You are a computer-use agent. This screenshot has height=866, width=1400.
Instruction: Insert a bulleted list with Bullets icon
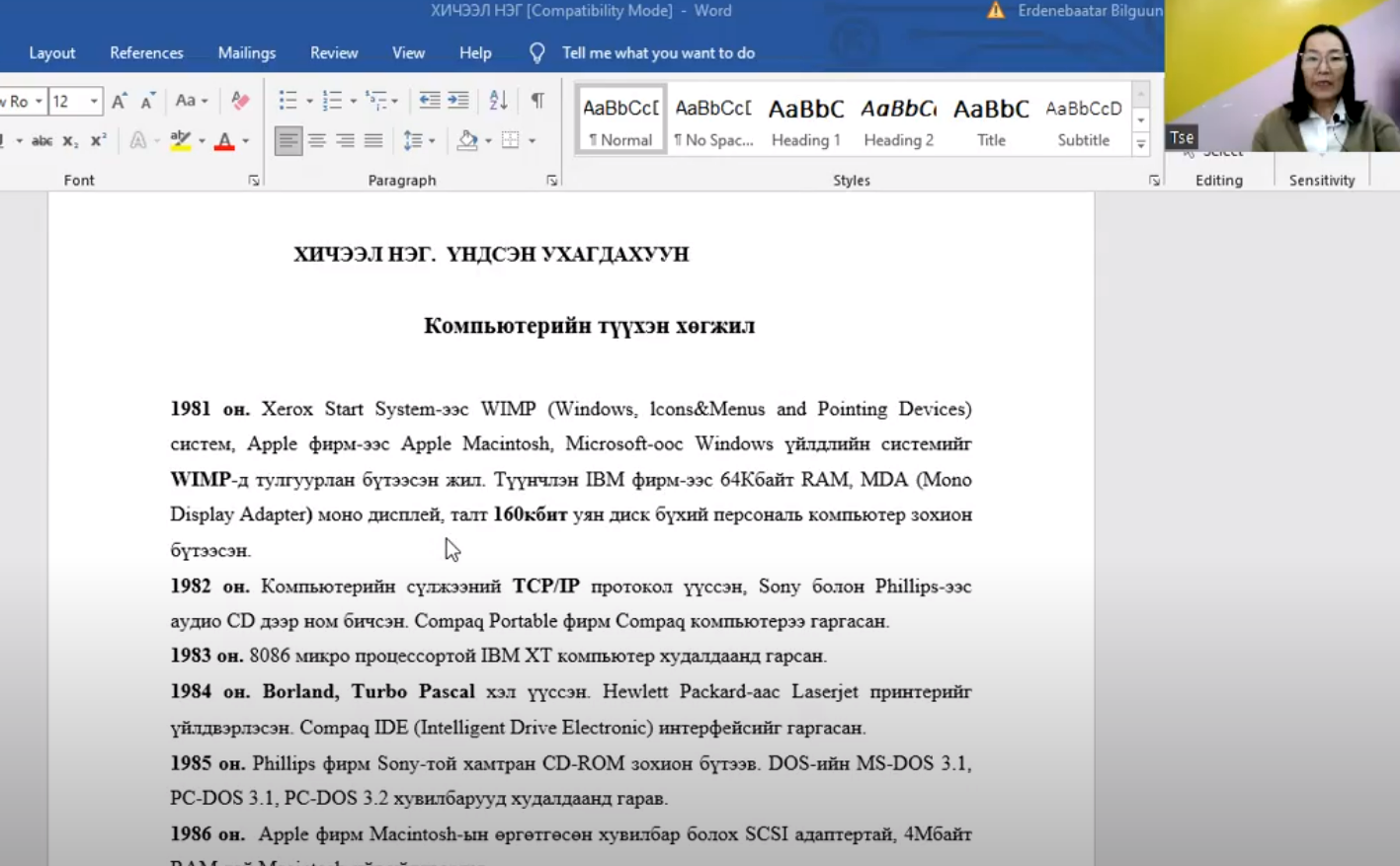(x=288, y=101)
